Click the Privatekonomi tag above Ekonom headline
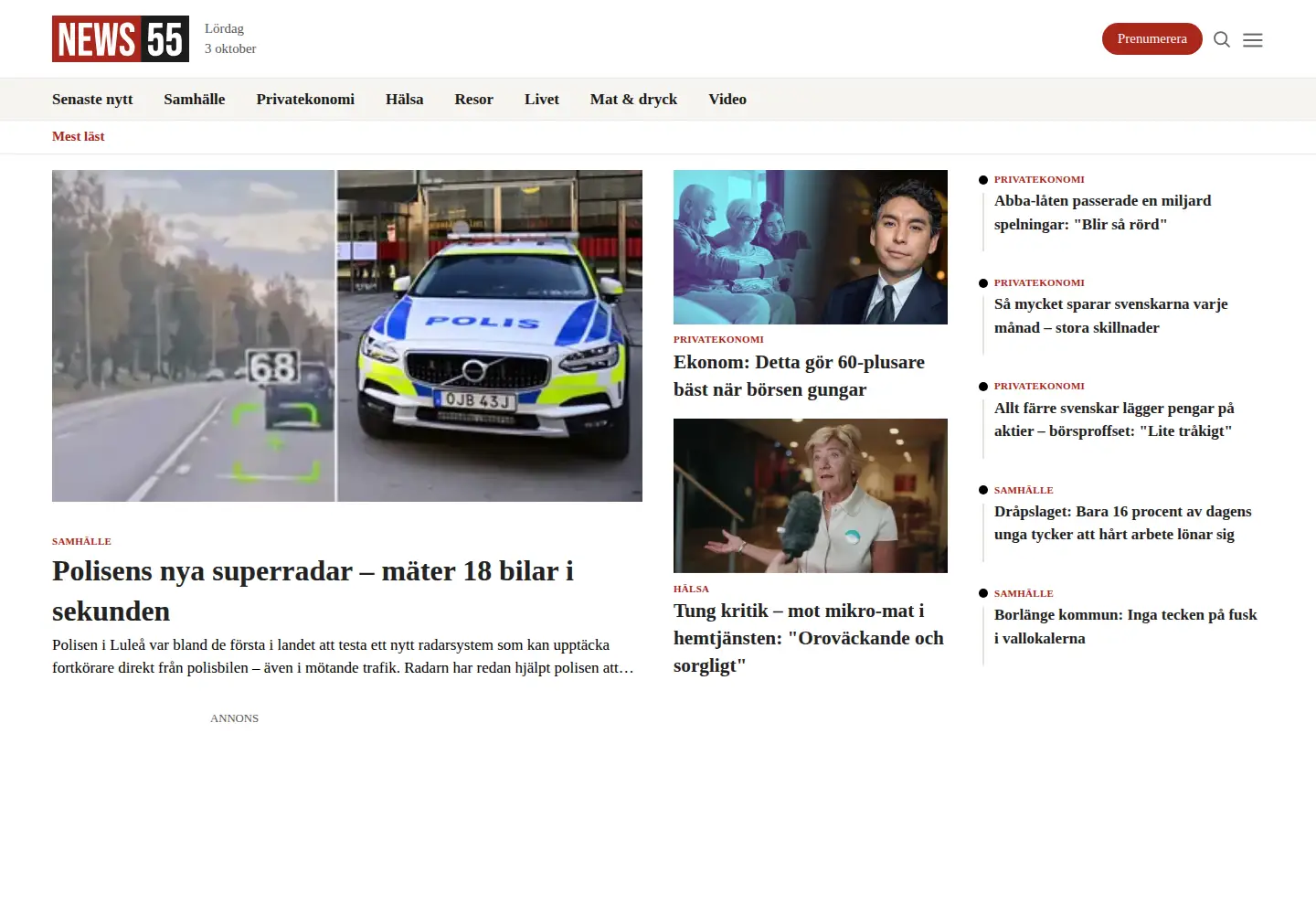This screenshot has width=1316, height=914. [x=718, y=339]
